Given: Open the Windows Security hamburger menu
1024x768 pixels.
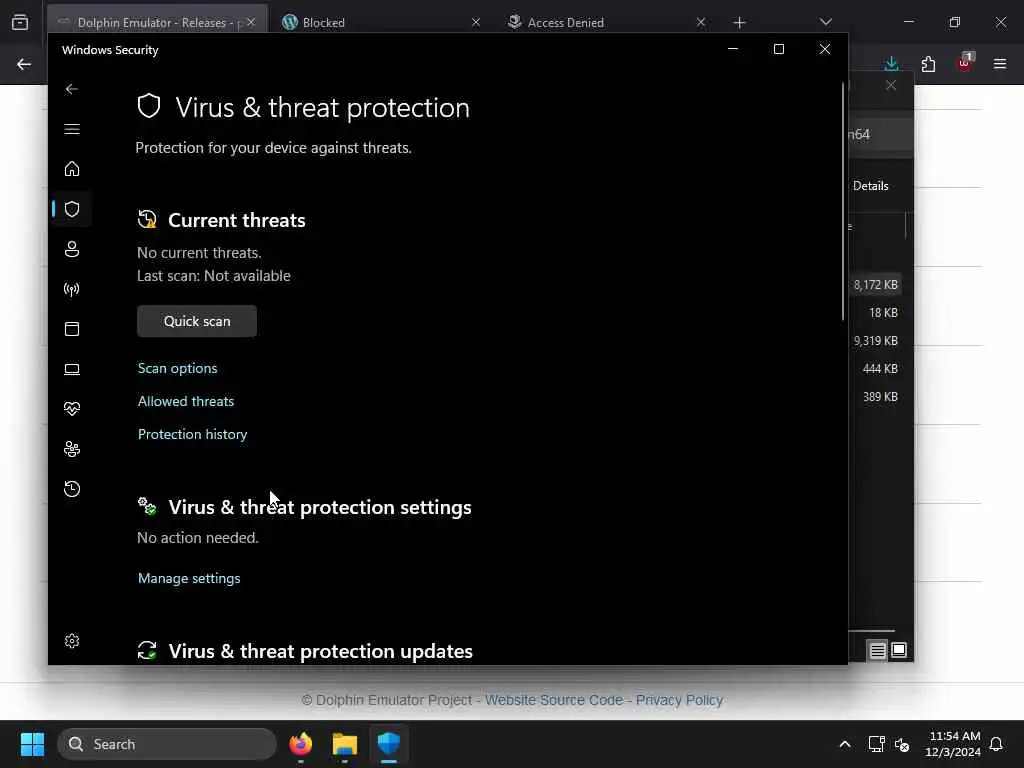Looking at the screenshot, I should tap(72, 129).
